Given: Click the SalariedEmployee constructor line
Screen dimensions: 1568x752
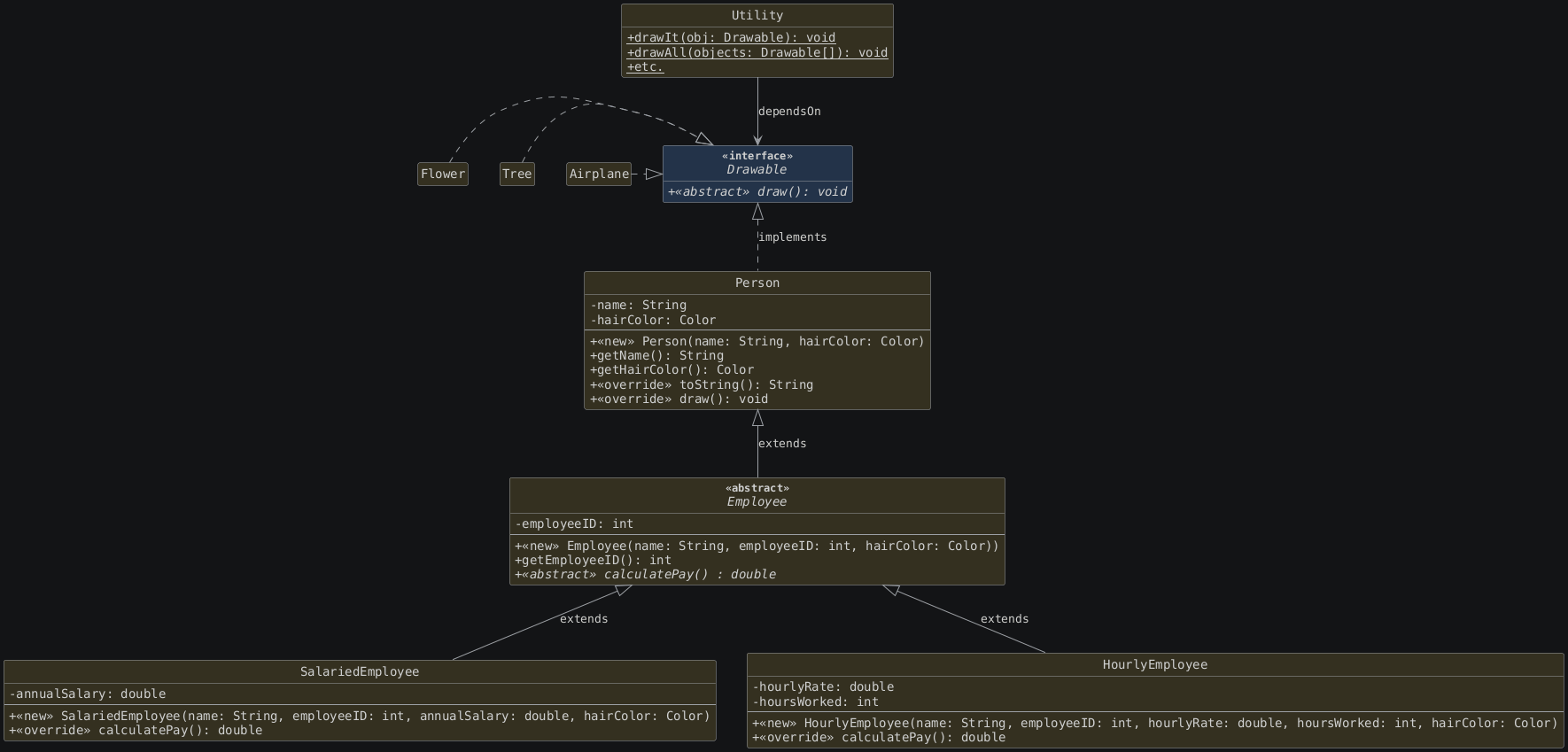Looking at the screenshot, I should pyautogui.click(x=360, y=716).
